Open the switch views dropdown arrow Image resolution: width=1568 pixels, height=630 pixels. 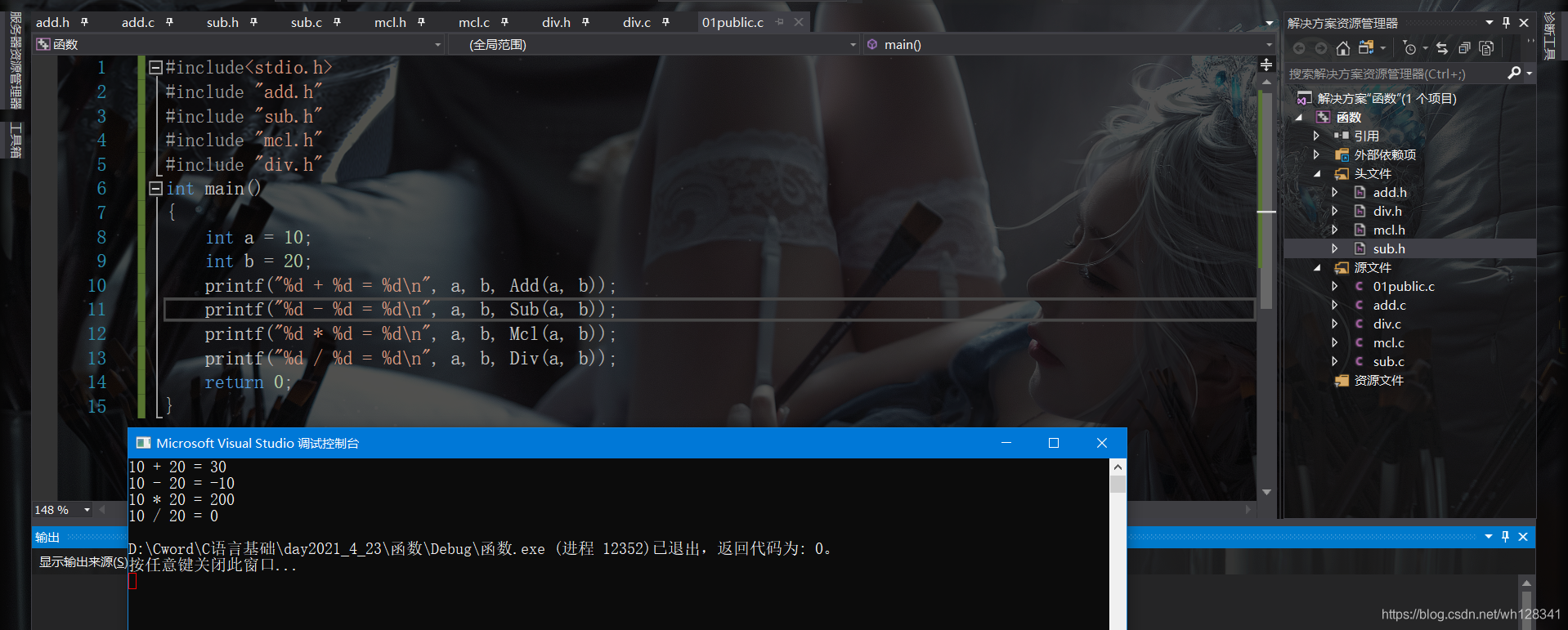click(1383, 48)
